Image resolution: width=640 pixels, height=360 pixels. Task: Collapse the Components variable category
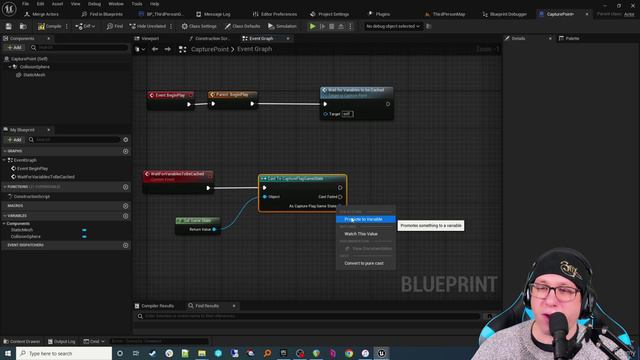(4, 224)
